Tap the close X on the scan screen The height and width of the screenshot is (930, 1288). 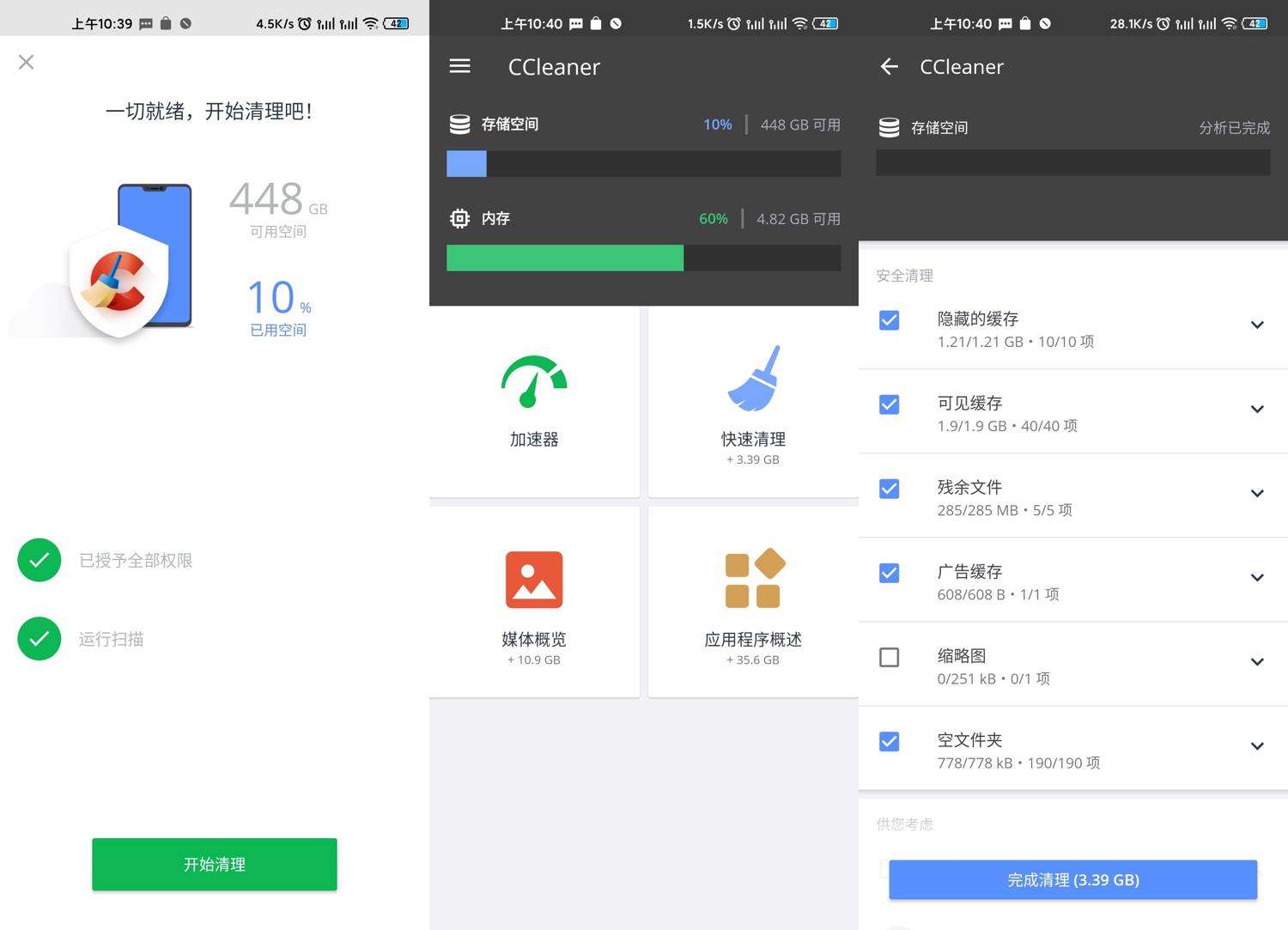(26, 62)
